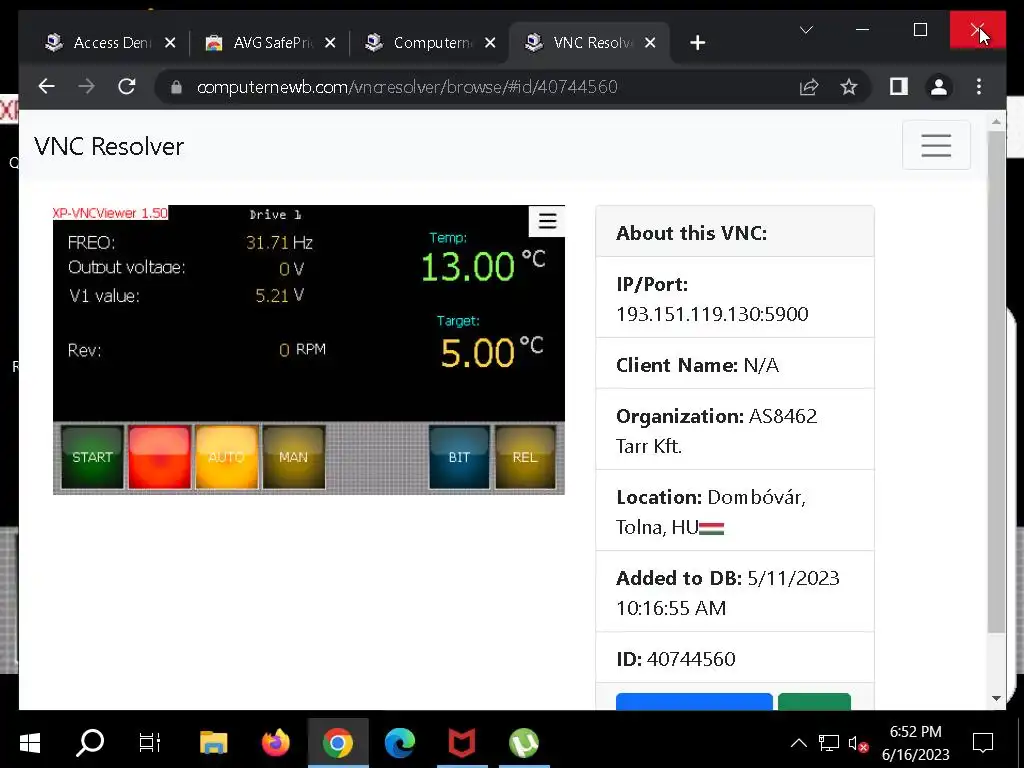The image size is (1024, 768).
Task: Click the blue BIT button
Action: (x=459, y=457)
